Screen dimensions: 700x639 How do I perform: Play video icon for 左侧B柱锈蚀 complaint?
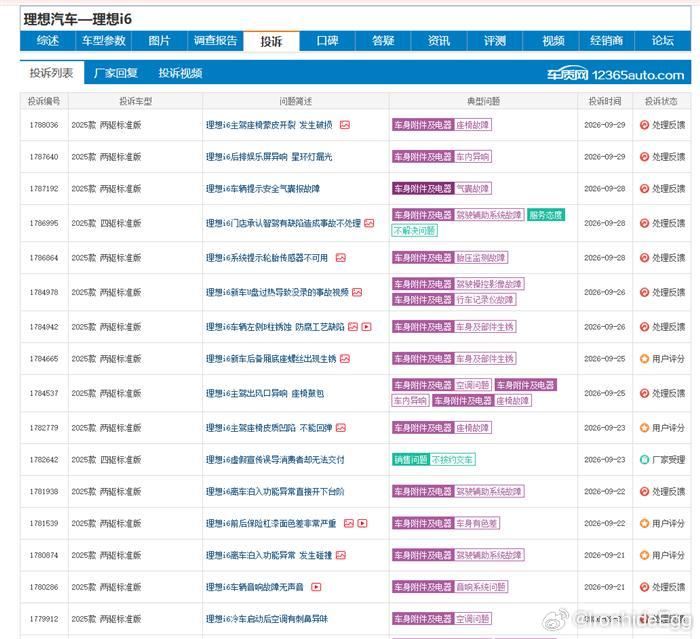[367, 327]
